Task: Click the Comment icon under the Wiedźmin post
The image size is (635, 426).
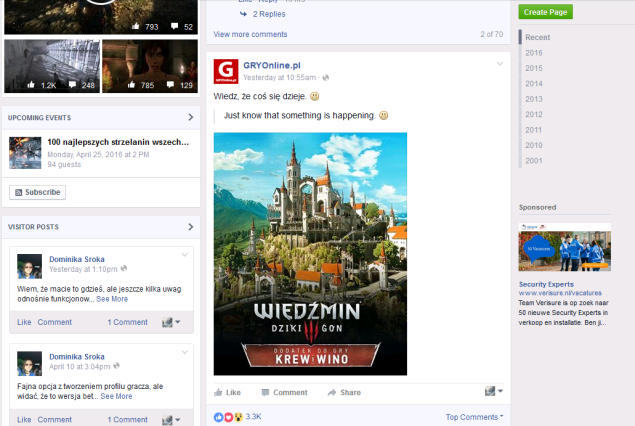Action: pyautogui.click(x=265, y=392)
